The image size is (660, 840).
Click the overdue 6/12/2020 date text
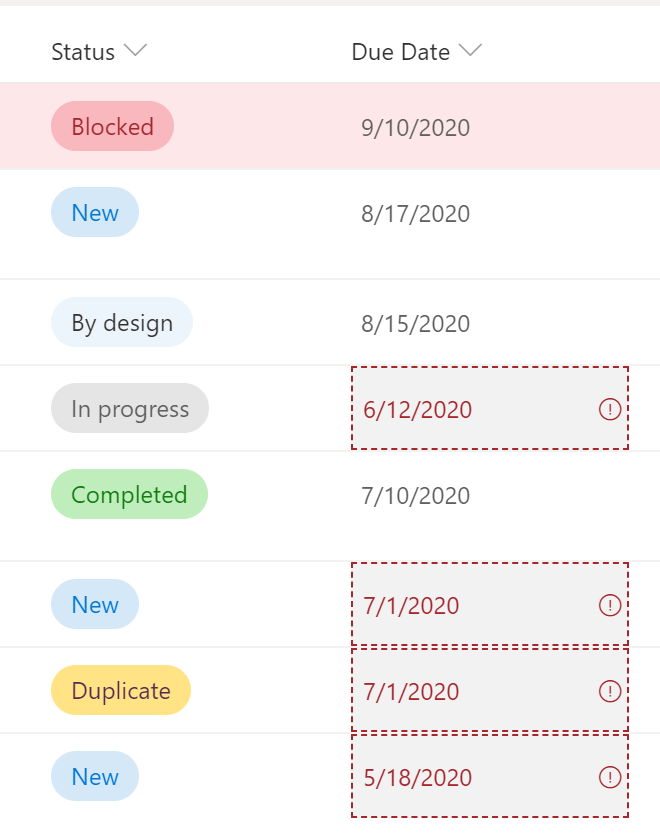(416, 410)
